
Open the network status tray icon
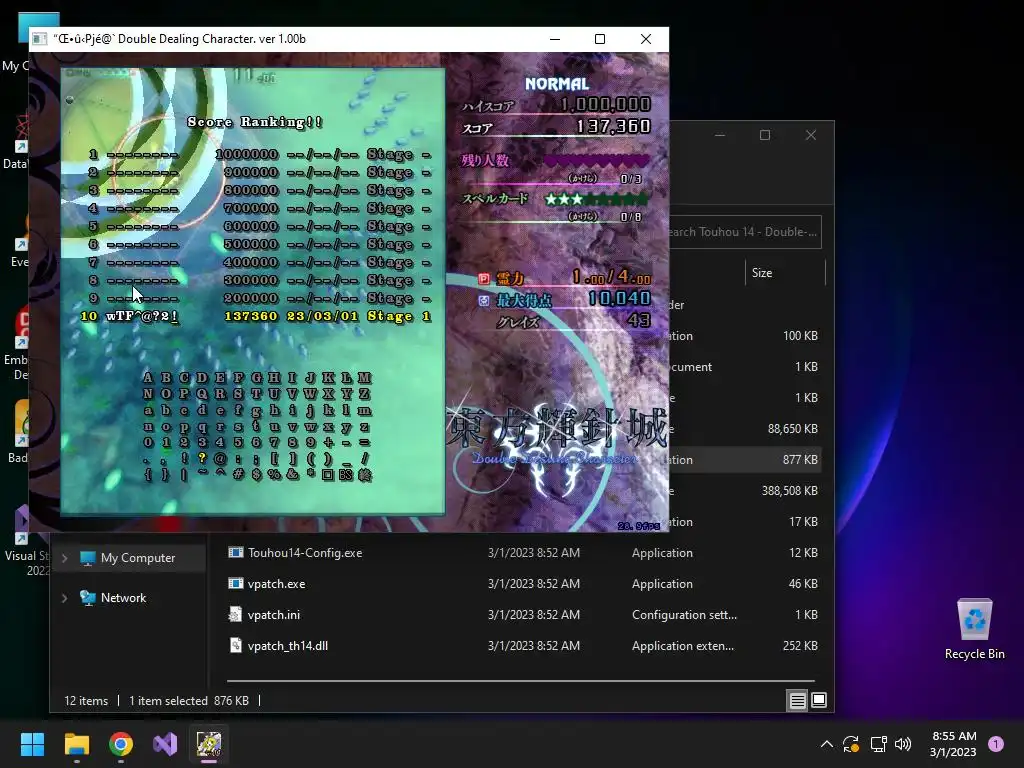(878, 744)
